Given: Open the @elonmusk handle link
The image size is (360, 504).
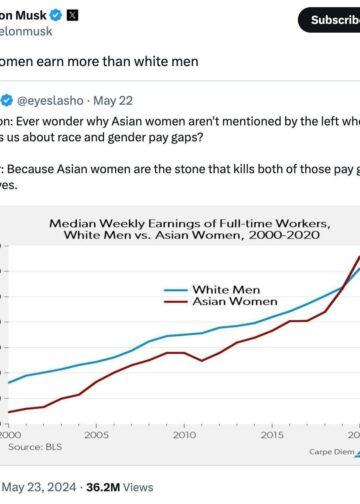Looking at the screenshot, I should (26, 32).
